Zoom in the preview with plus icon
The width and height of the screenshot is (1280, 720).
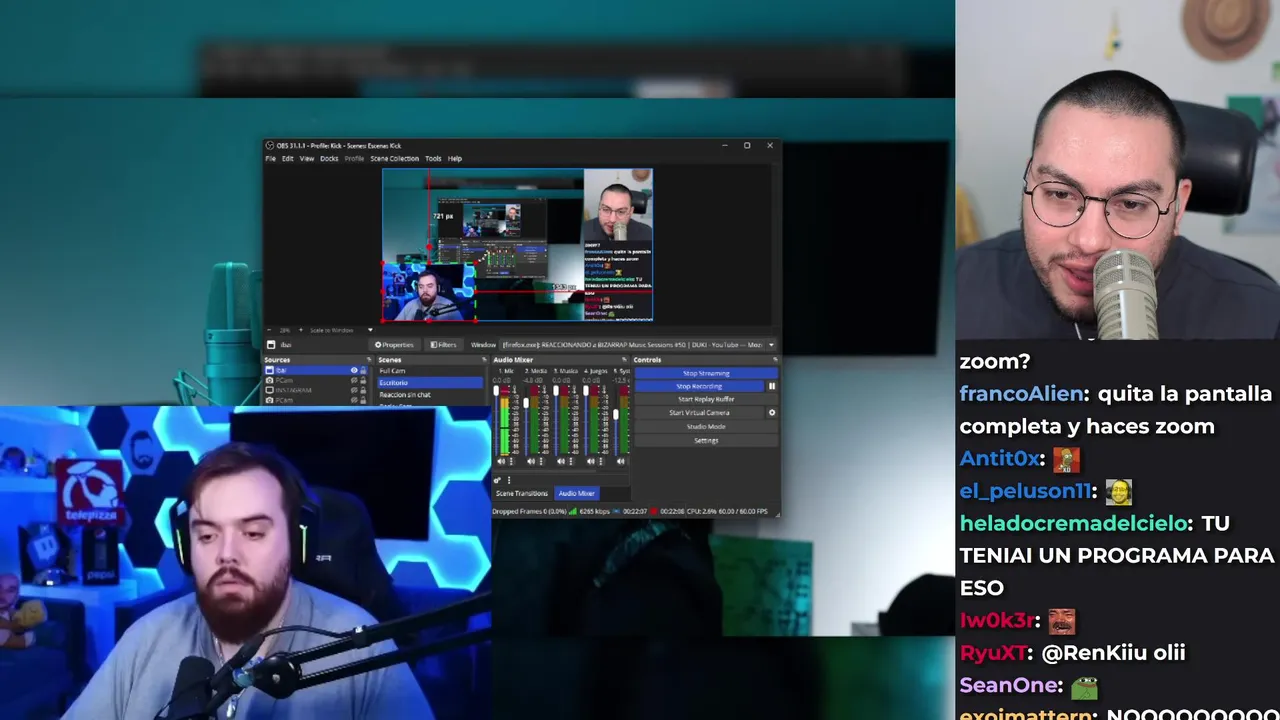[301, 330]
